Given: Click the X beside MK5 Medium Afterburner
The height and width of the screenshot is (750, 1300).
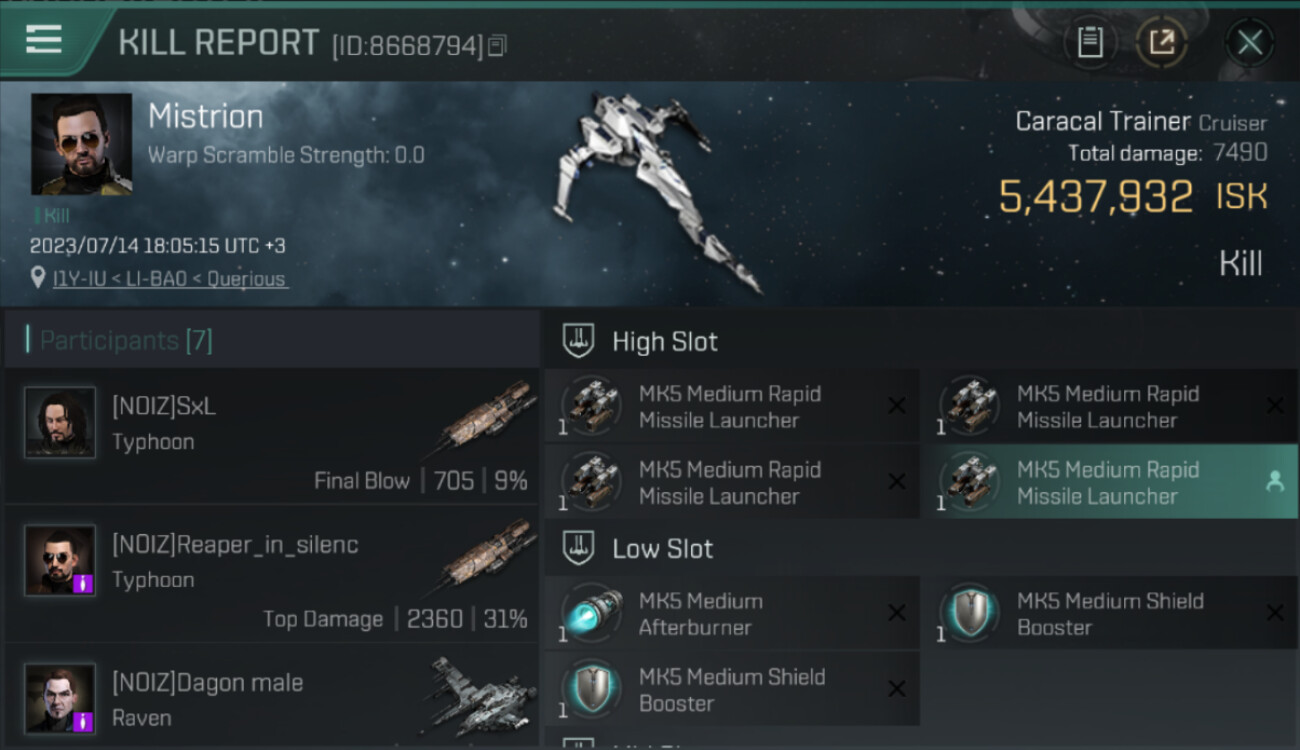Looking at the screenshot, I should 897,613.
